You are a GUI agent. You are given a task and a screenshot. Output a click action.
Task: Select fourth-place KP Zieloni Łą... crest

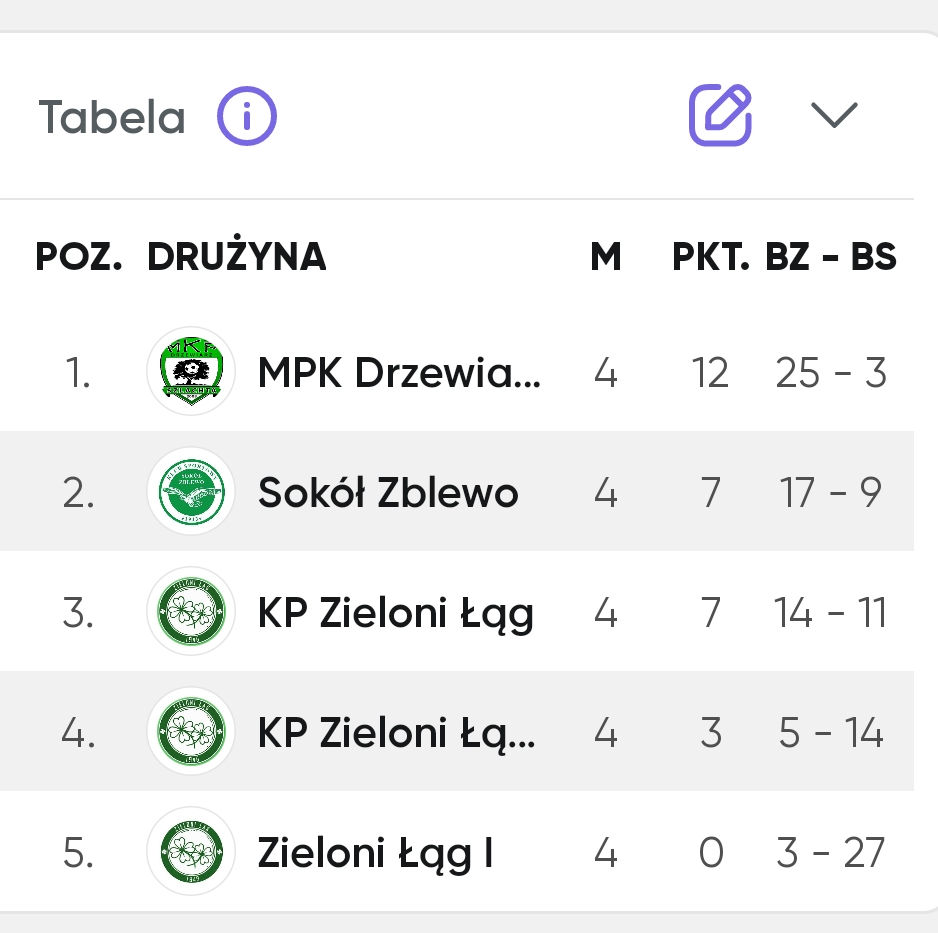[x=191, y=731]
